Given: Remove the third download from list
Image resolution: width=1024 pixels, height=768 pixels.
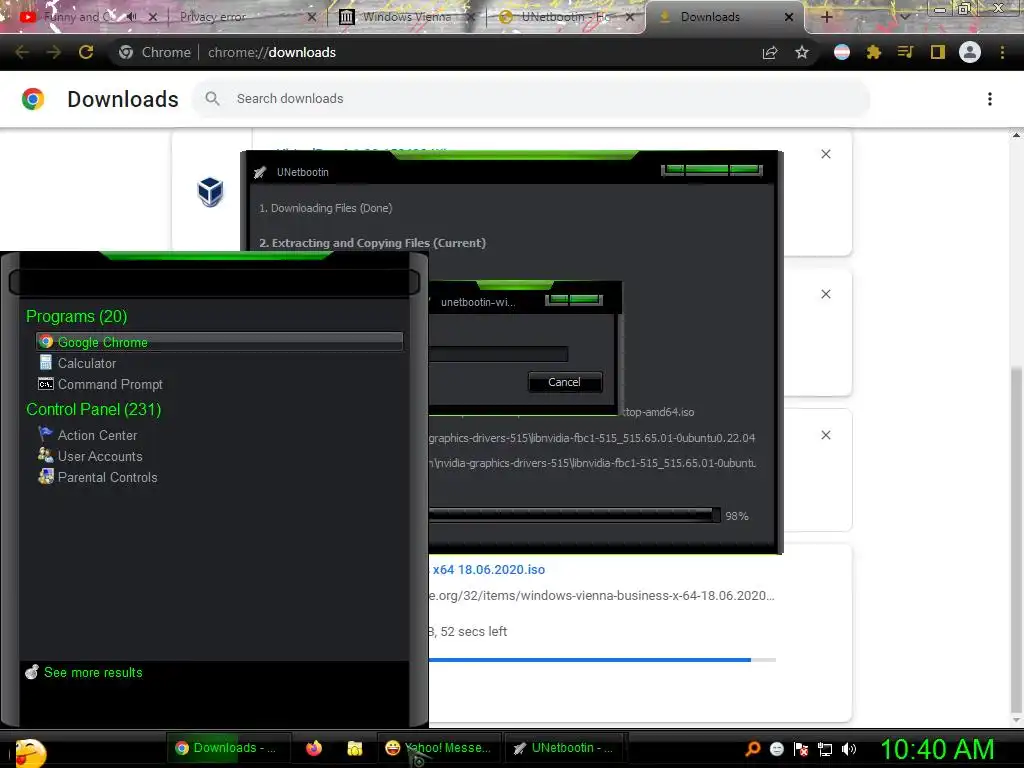Looking at the screenshot, I should (826, 435).
